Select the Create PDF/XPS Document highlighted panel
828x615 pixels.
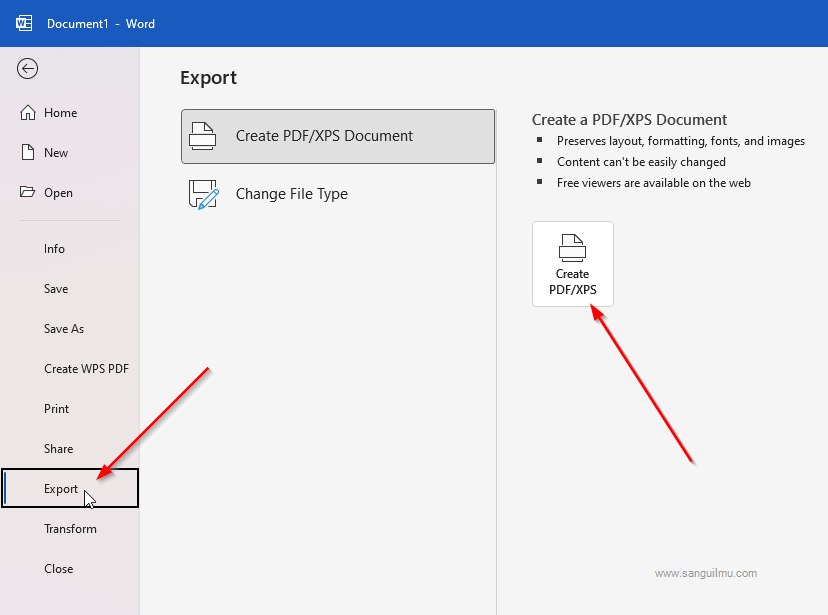click(x=337, y=135)
